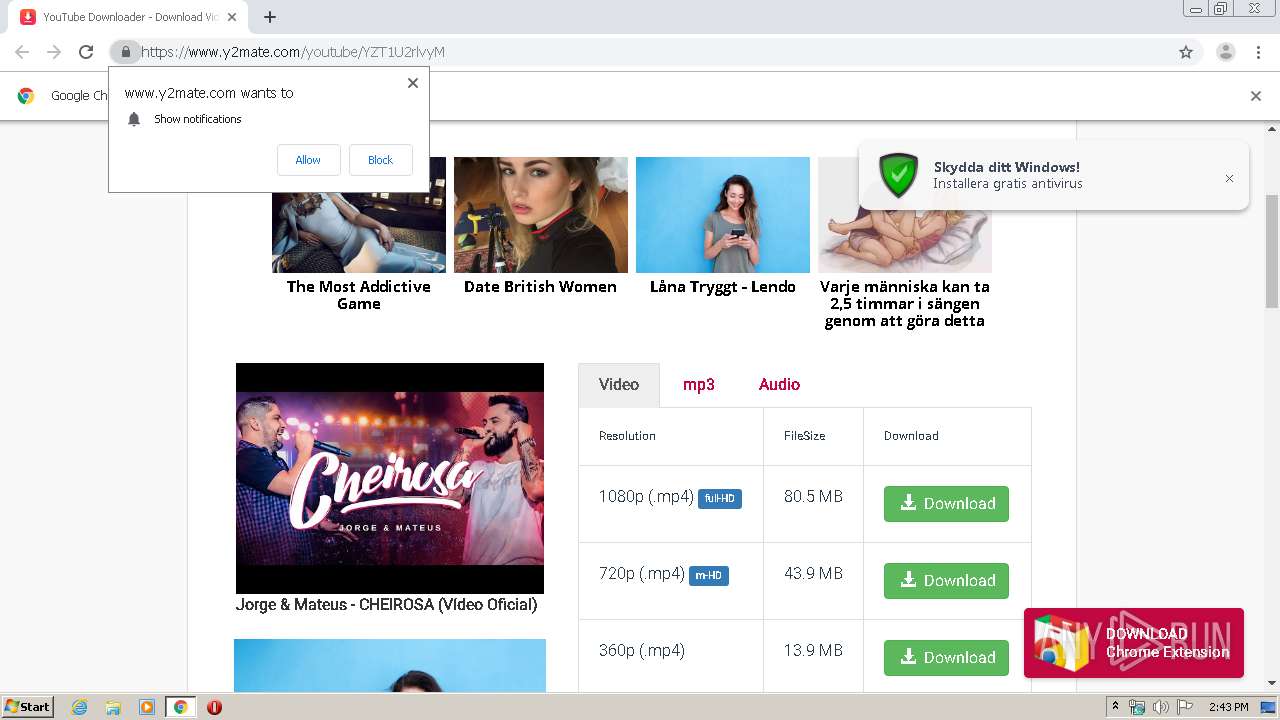Close the YouTube Downloader tab
The height and width of the screenshot is (720, 1280).
click(232, 17)
